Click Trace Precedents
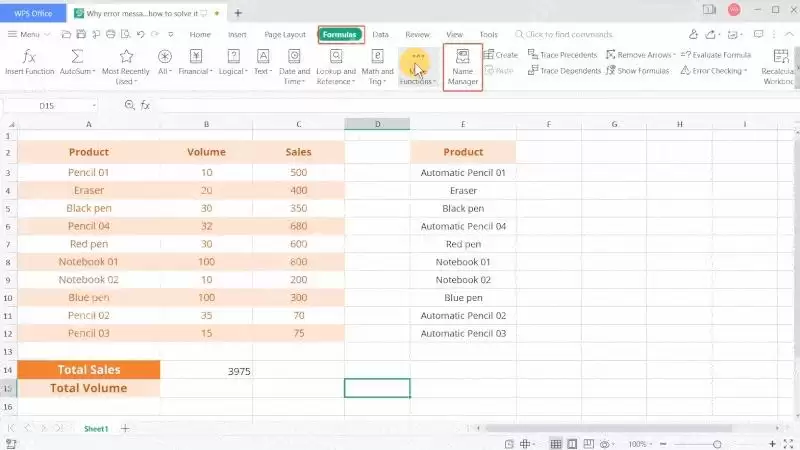The width and height of the screenshot is (800, 450). coord(562,55)
